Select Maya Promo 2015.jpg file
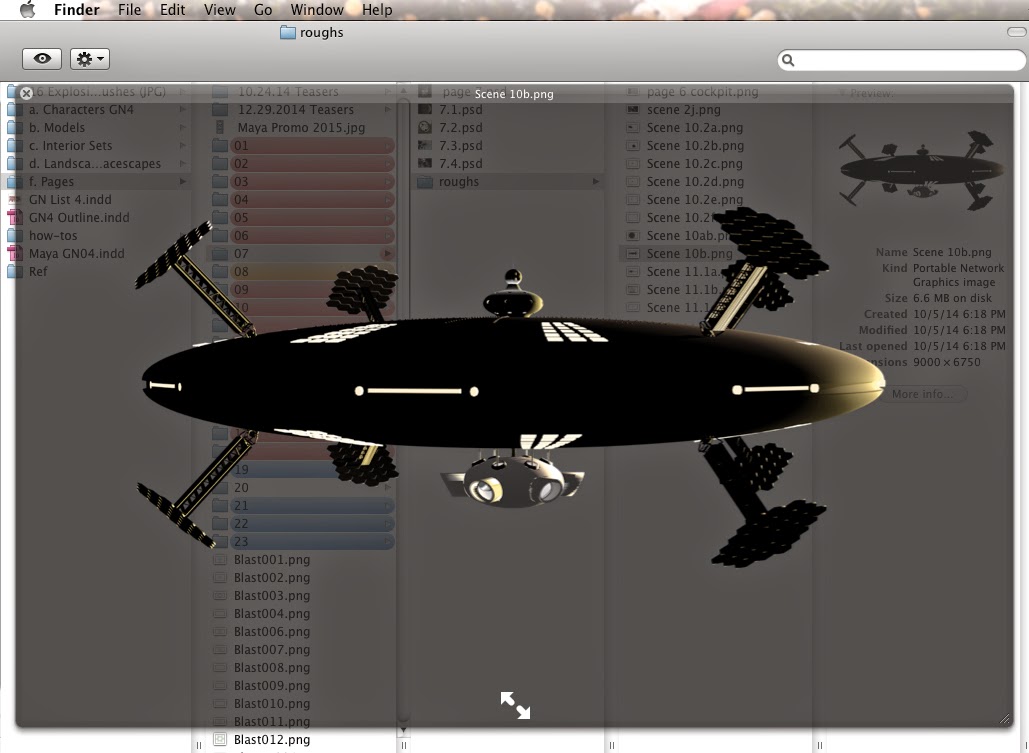Image resolution: width=1029 pixels, height=753 pixels. pos(301,127)
